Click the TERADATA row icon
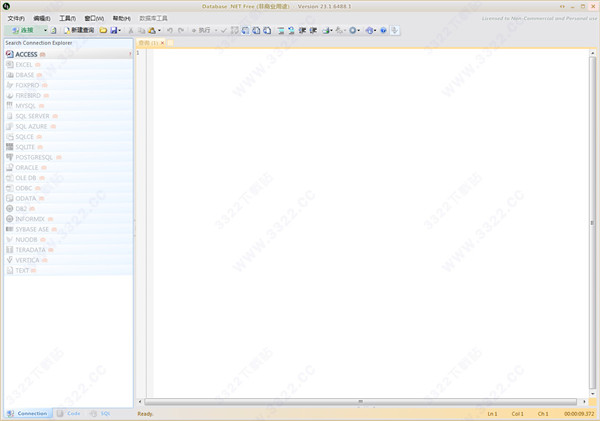The width and height of the screenshot is (600, 421). tap(10, 250)
